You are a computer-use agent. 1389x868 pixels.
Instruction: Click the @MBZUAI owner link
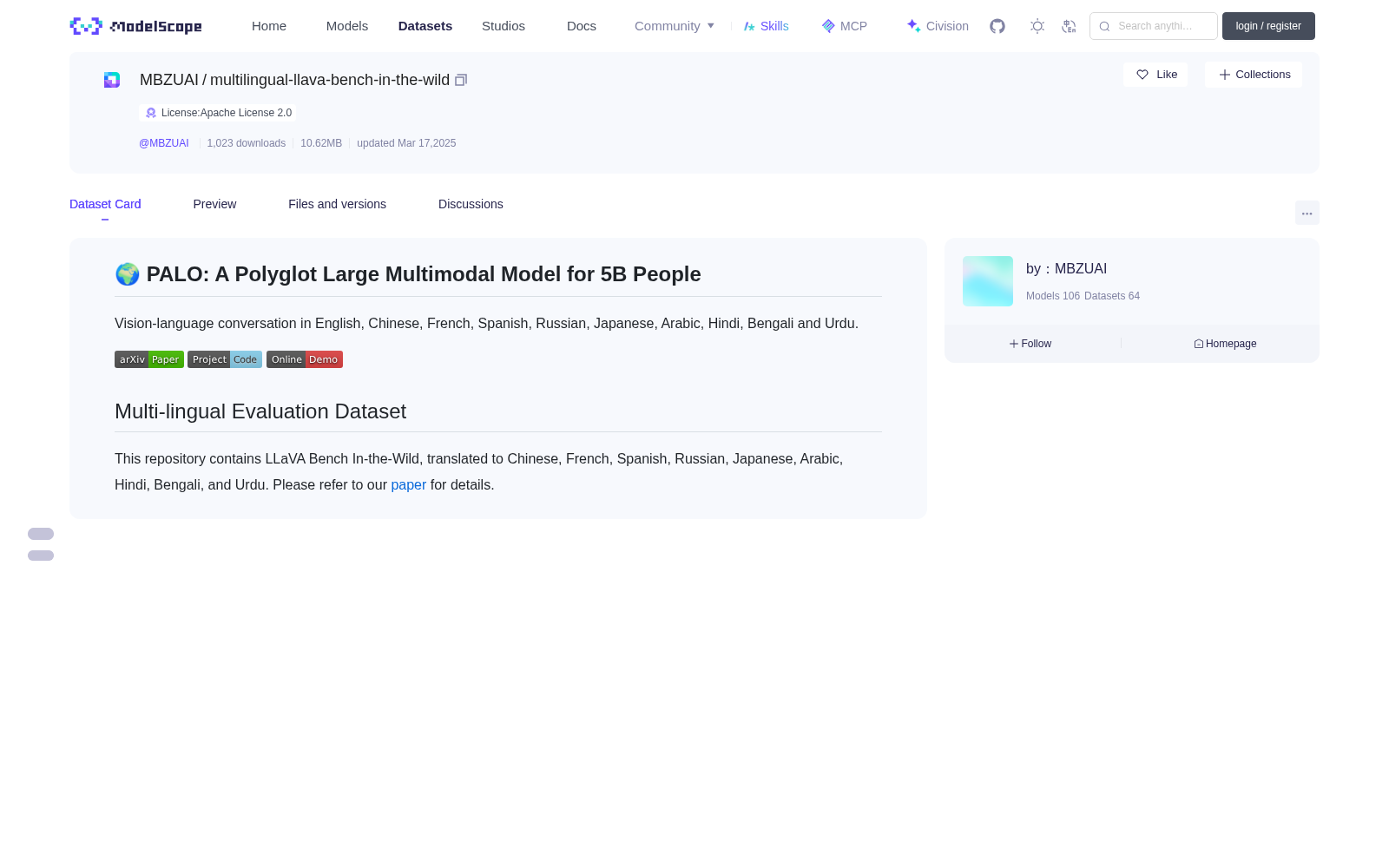coord(164,143)
